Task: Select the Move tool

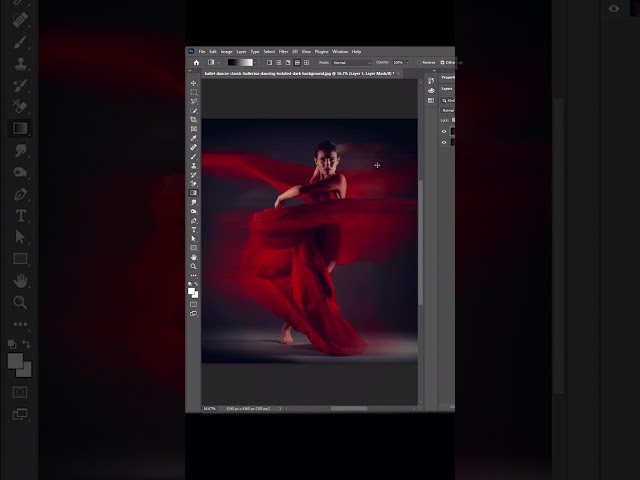Action: (193, 83)
